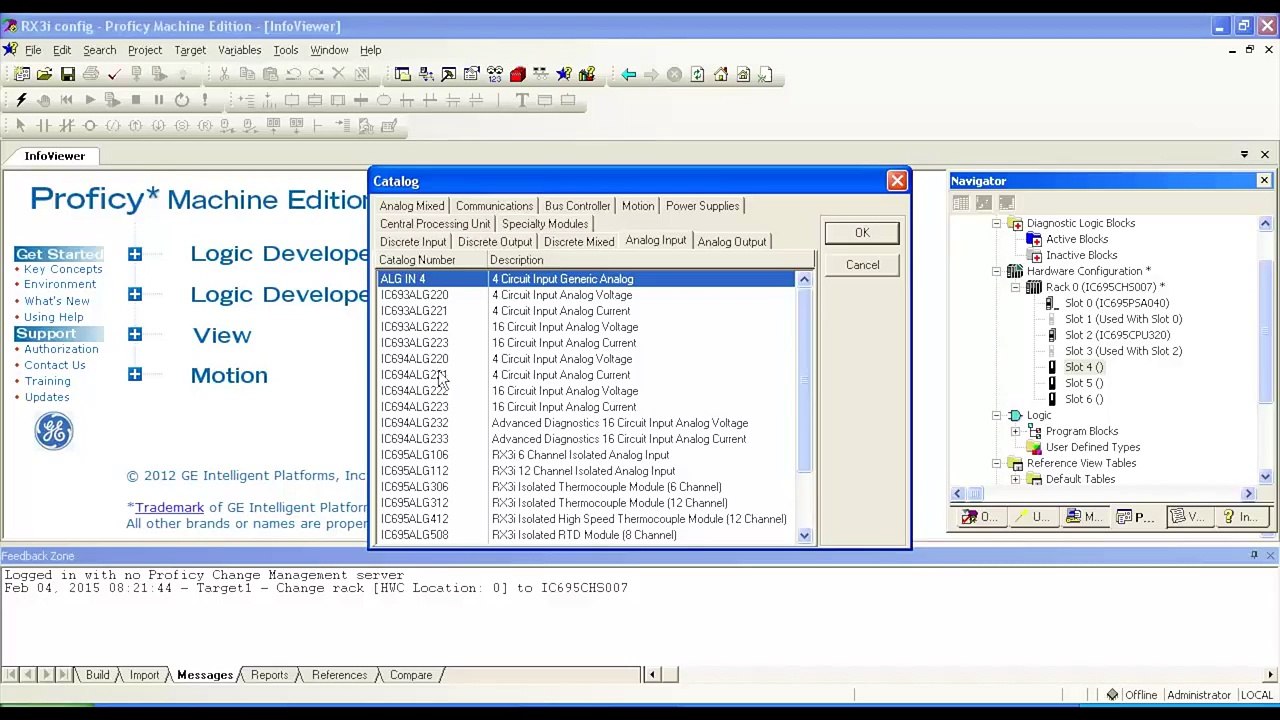Screen dimensions: 1280x720
Task: Open the Trademark link
Action: (x=169, y=507)
